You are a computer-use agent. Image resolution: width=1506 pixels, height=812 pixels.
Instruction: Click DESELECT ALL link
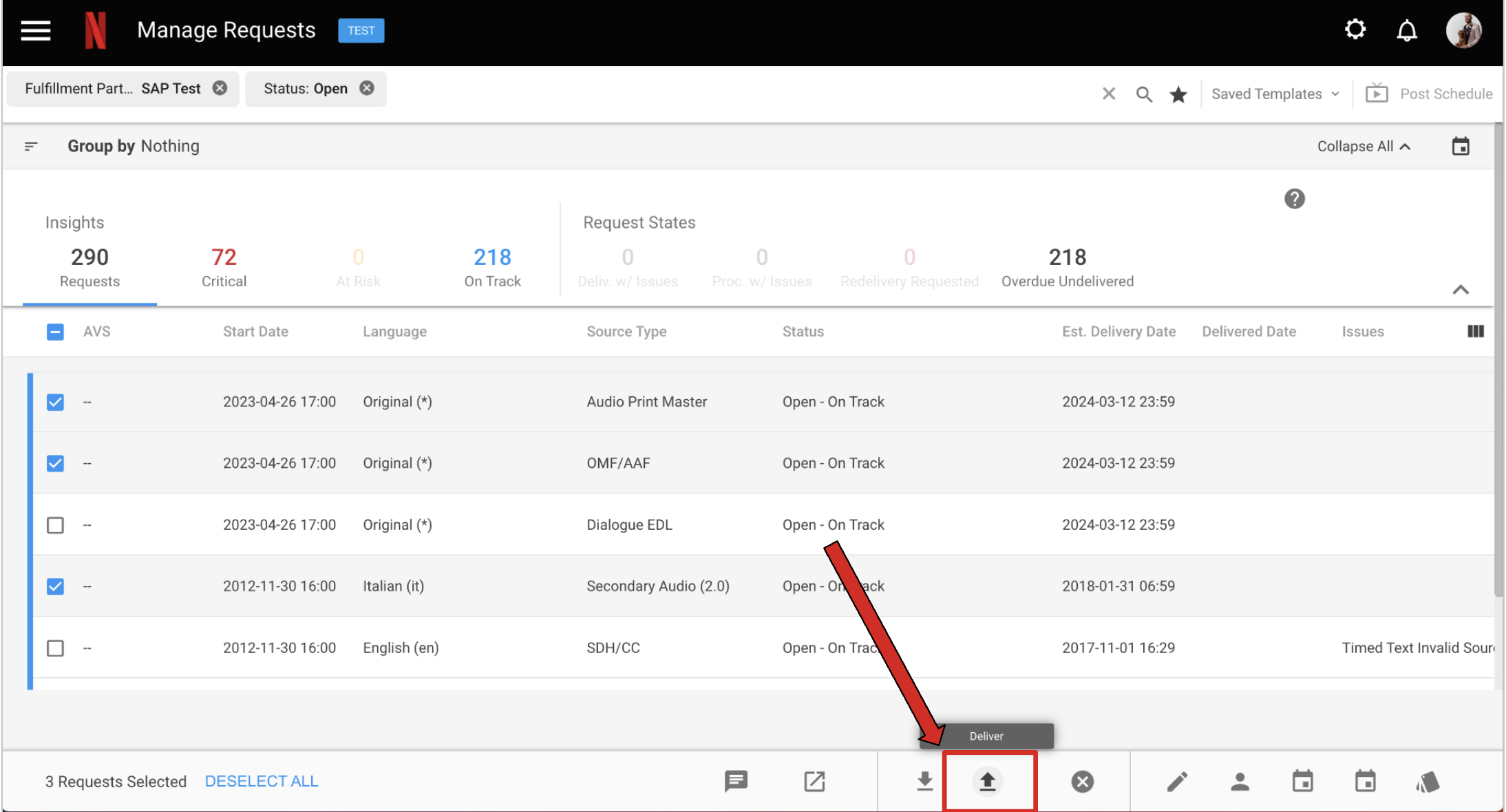point(260,781)
